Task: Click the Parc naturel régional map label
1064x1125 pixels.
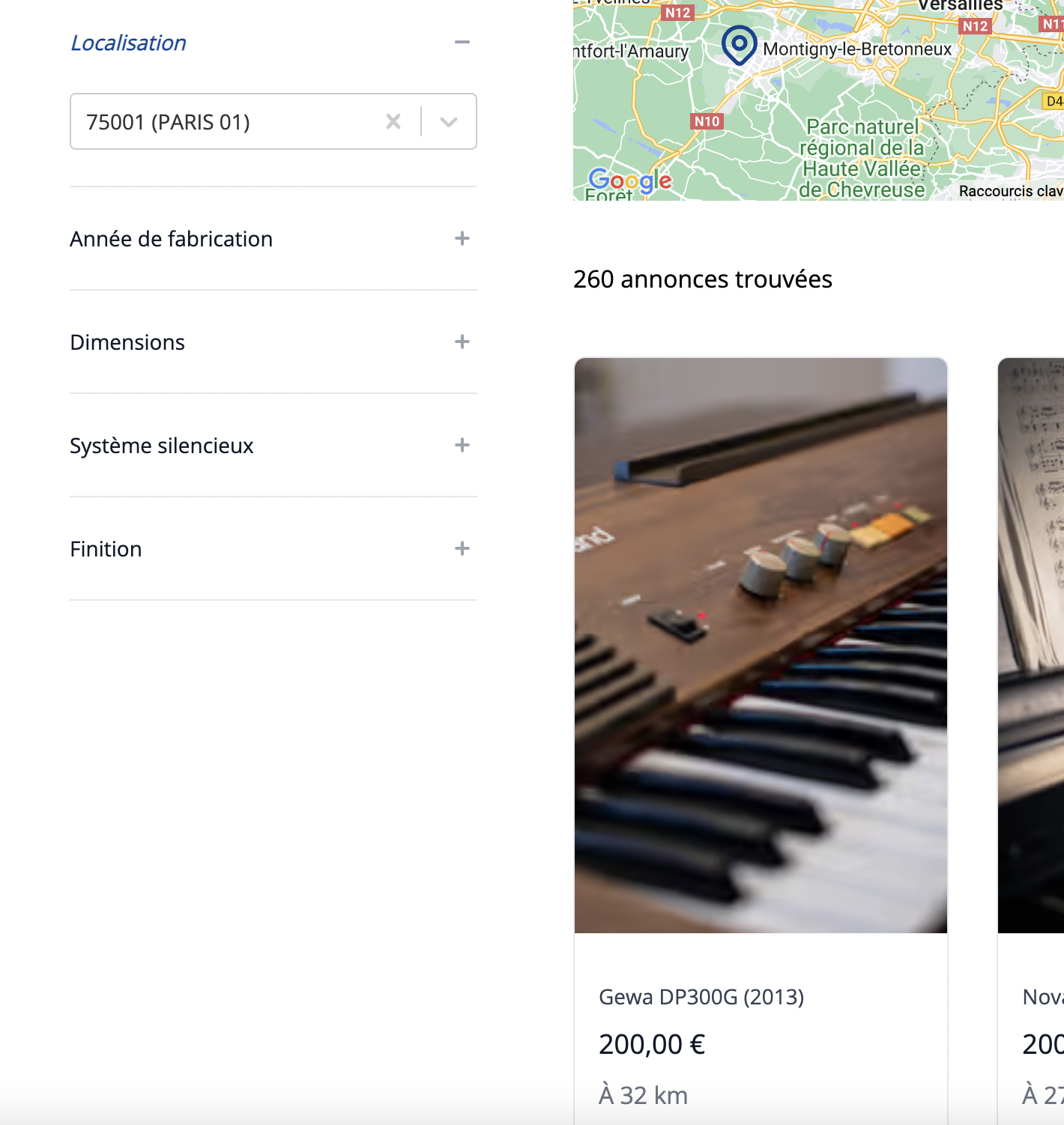Action: [x=862, y=158]
